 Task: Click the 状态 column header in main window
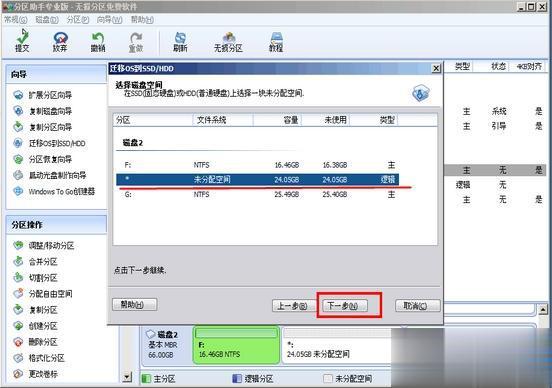click(498, 66)
